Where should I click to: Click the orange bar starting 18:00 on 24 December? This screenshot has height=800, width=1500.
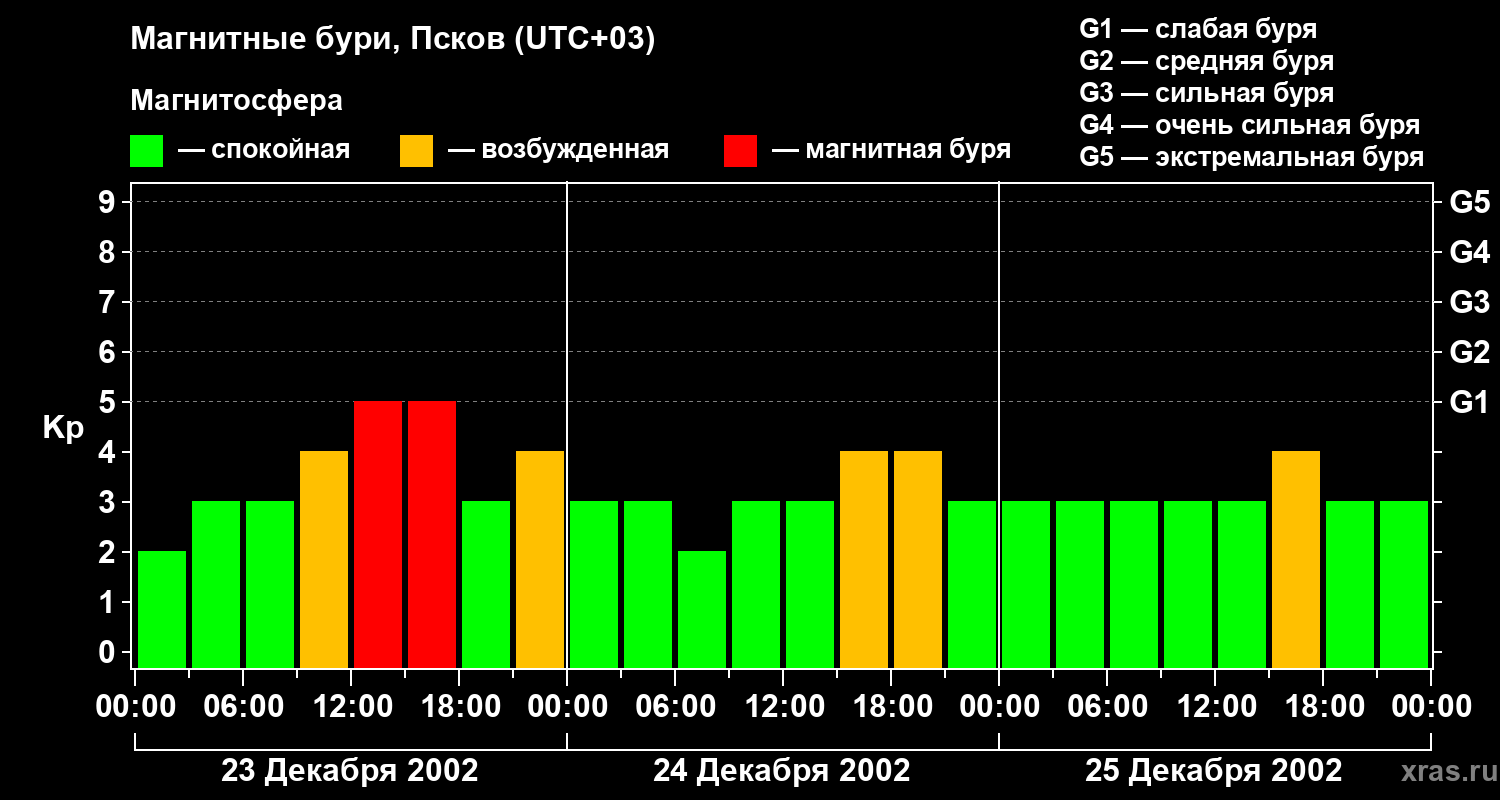pos(918,560)
